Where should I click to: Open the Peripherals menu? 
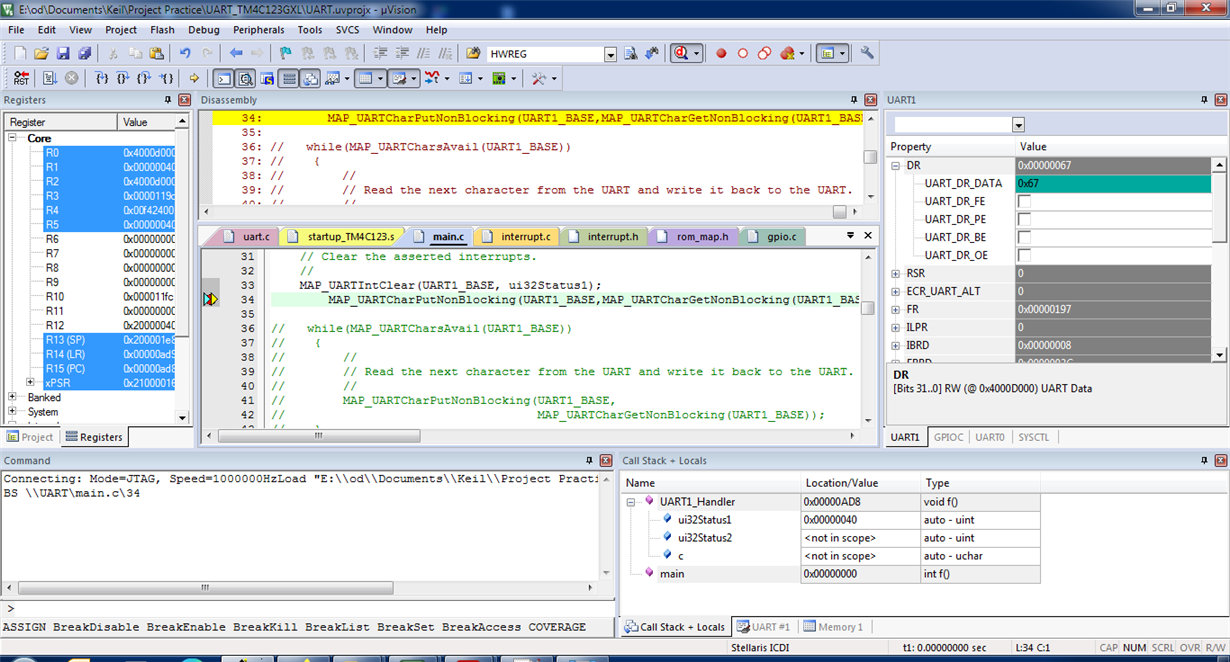coord(258,30)
